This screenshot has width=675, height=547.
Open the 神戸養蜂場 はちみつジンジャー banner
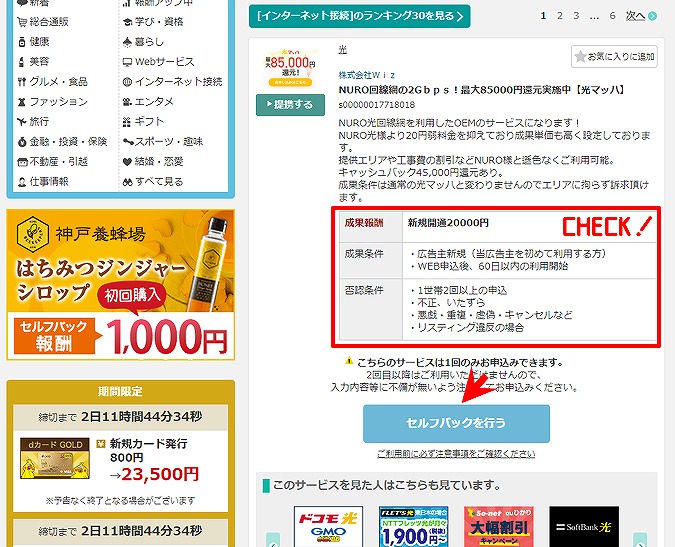pyautogui.click(x=121, y=284)
